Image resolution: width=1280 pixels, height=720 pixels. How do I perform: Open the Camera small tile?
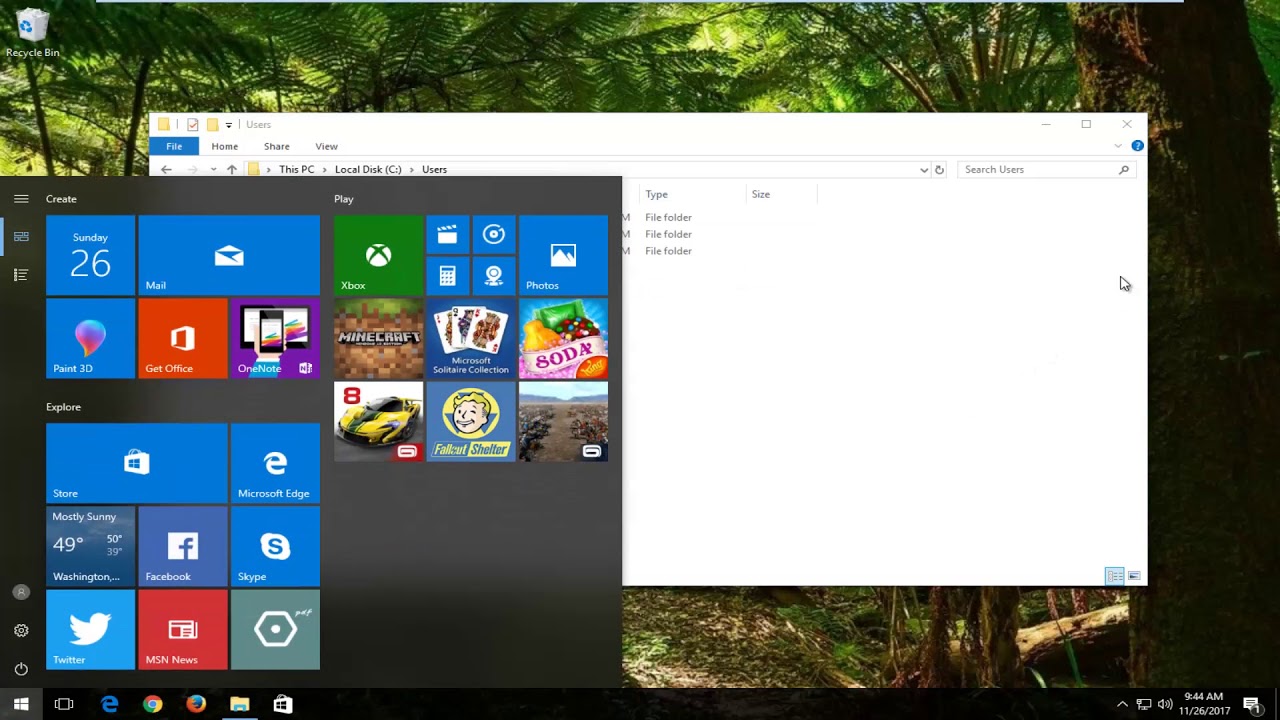[494, 276]
